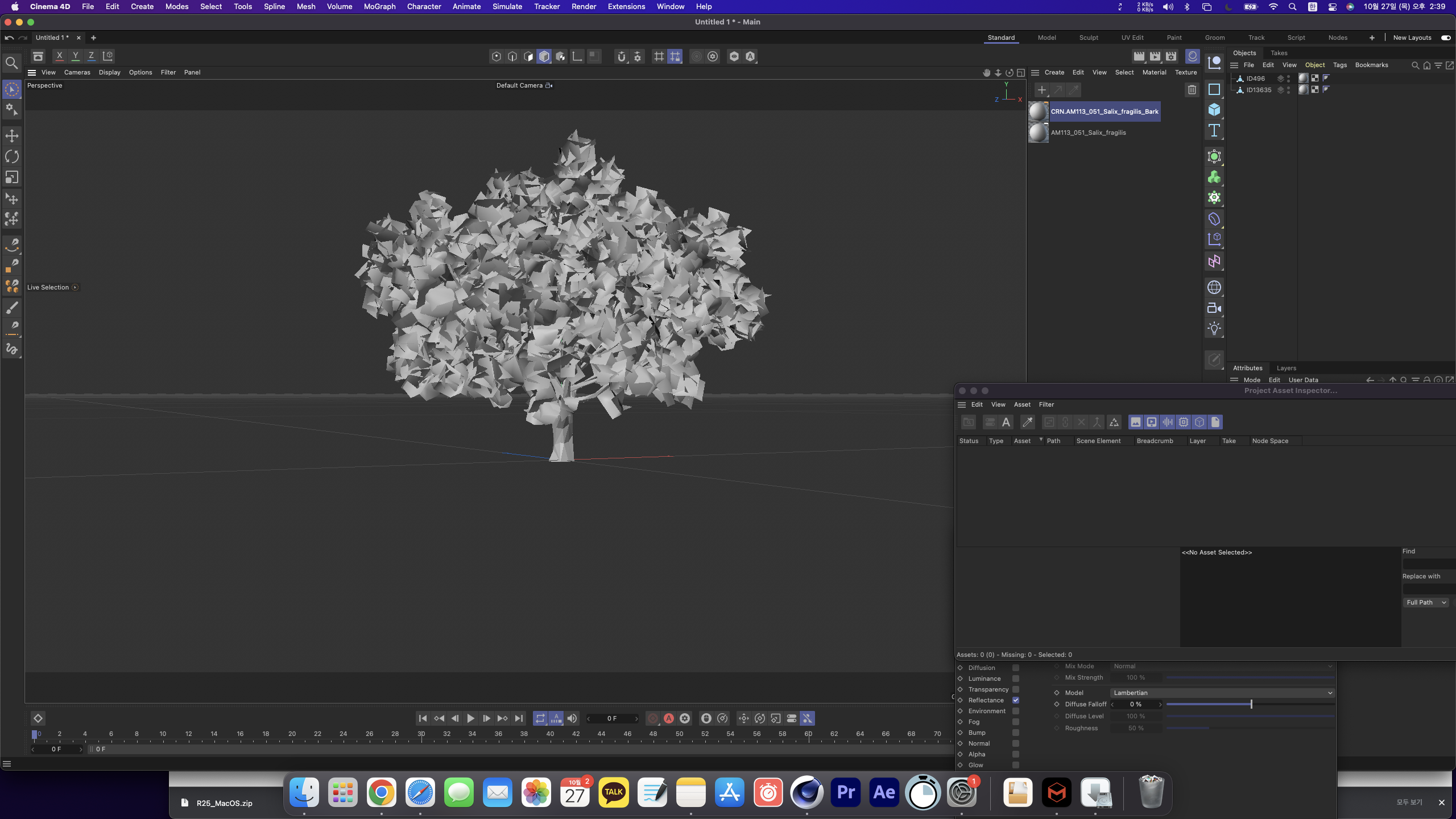Image resolution: width=1456 pixels, height=819 pixels.
Task: Click the Snap enable icon
Action: 622,56
